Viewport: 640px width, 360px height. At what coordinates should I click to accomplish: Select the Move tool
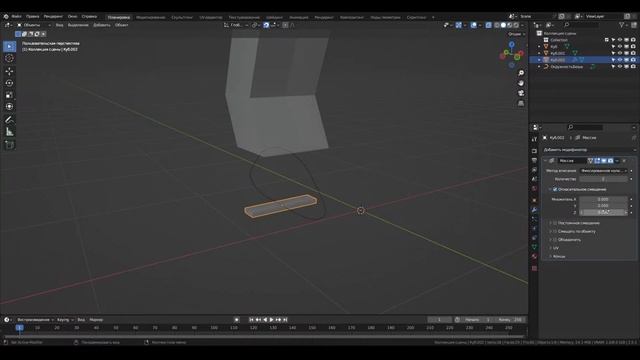point(9,71)
